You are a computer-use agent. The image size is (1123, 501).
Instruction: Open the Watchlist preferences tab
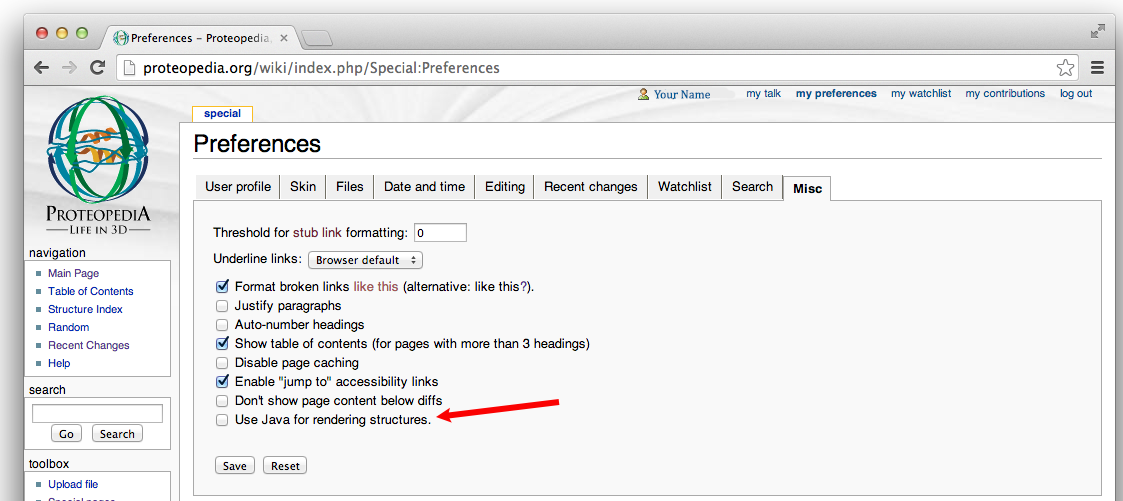click(685, 187)
